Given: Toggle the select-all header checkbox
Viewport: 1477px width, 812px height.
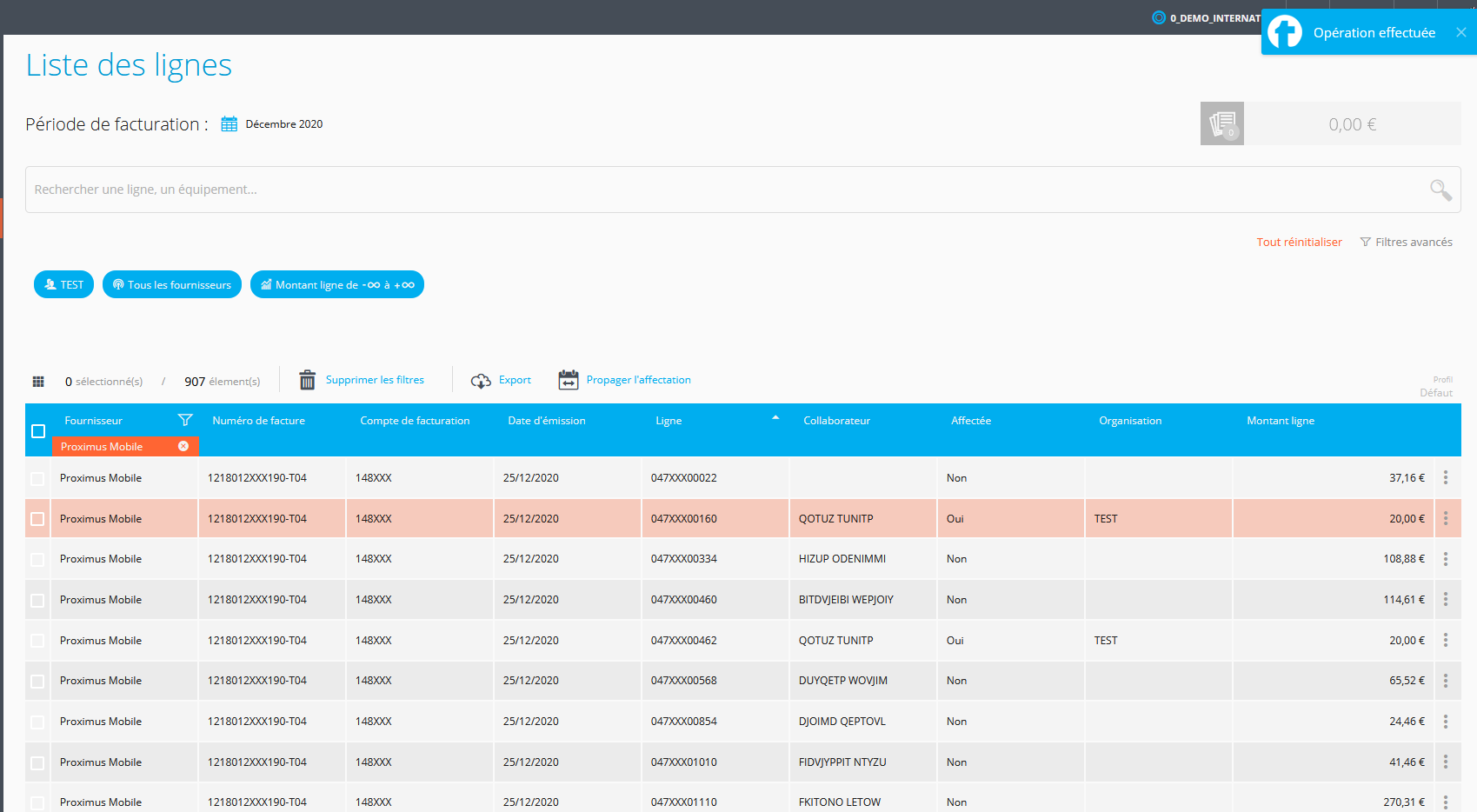Looking at the screenshot, I should pos(38,431).
